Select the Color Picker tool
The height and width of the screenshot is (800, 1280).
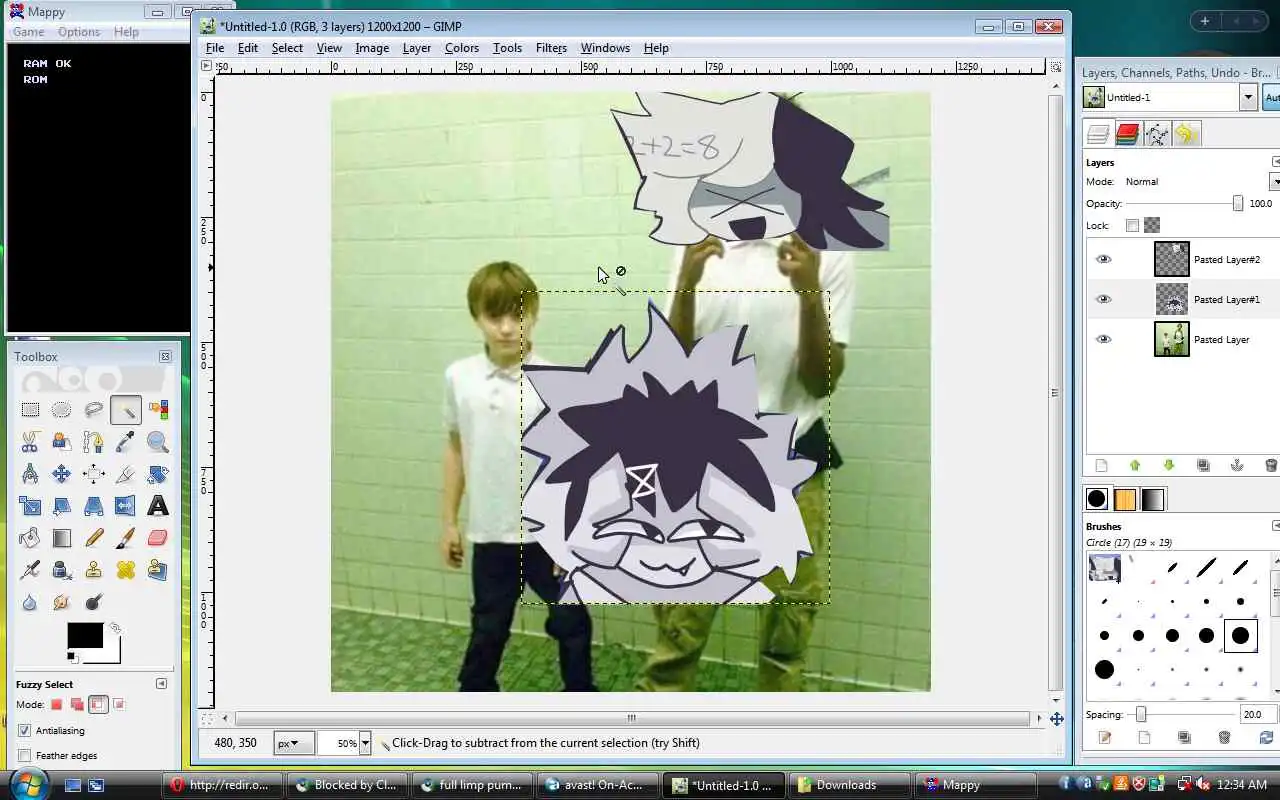(126, 442)
